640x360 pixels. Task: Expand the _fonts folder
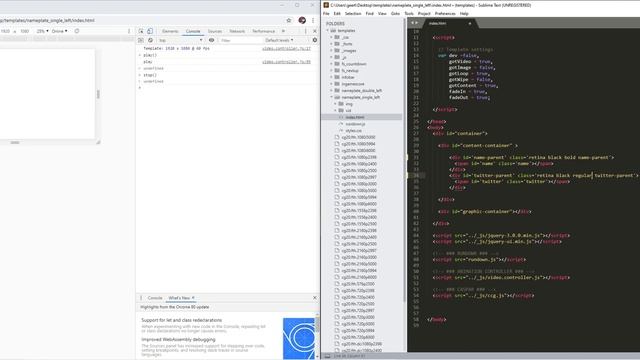(331, 44)
